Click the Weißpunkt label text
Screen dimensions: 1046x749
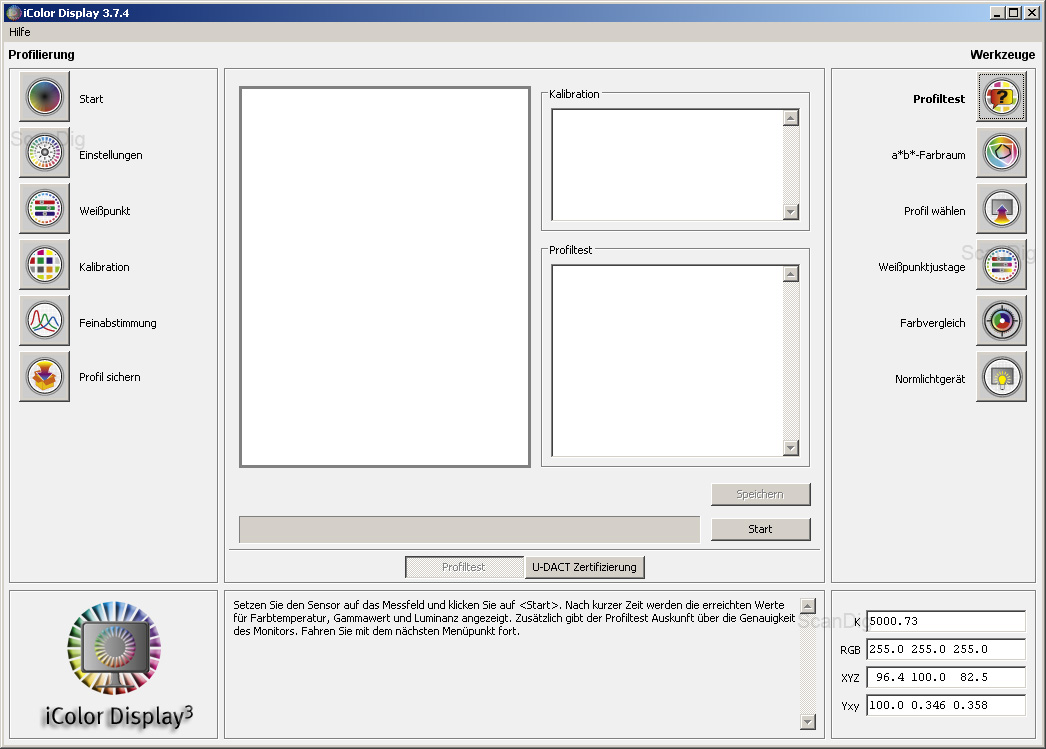tap(105, 211)
